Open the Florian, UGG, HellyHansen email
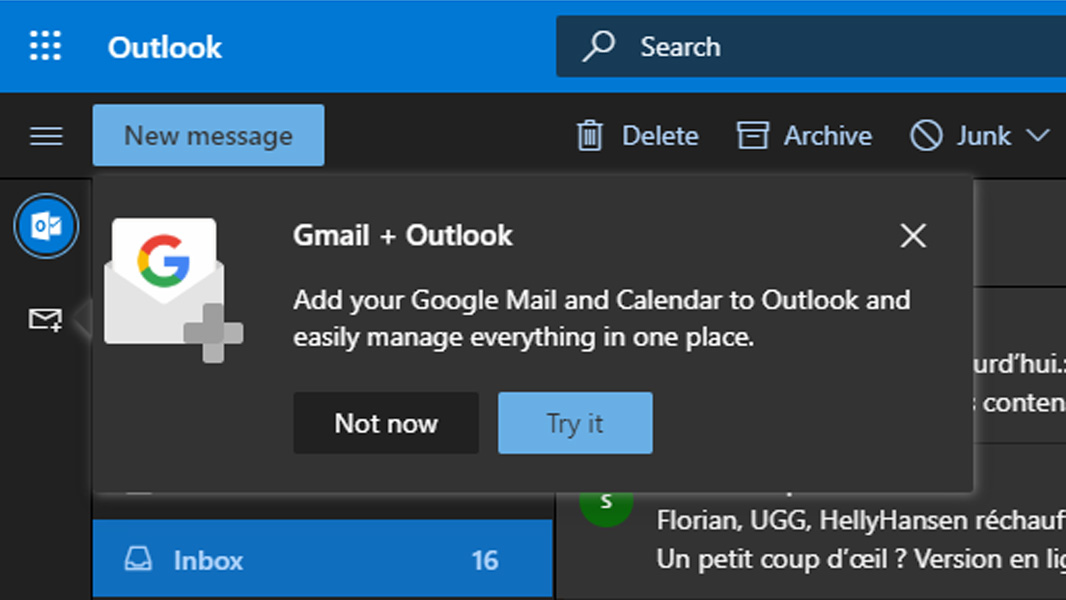1066x600 pixels. tap(860, 540)
